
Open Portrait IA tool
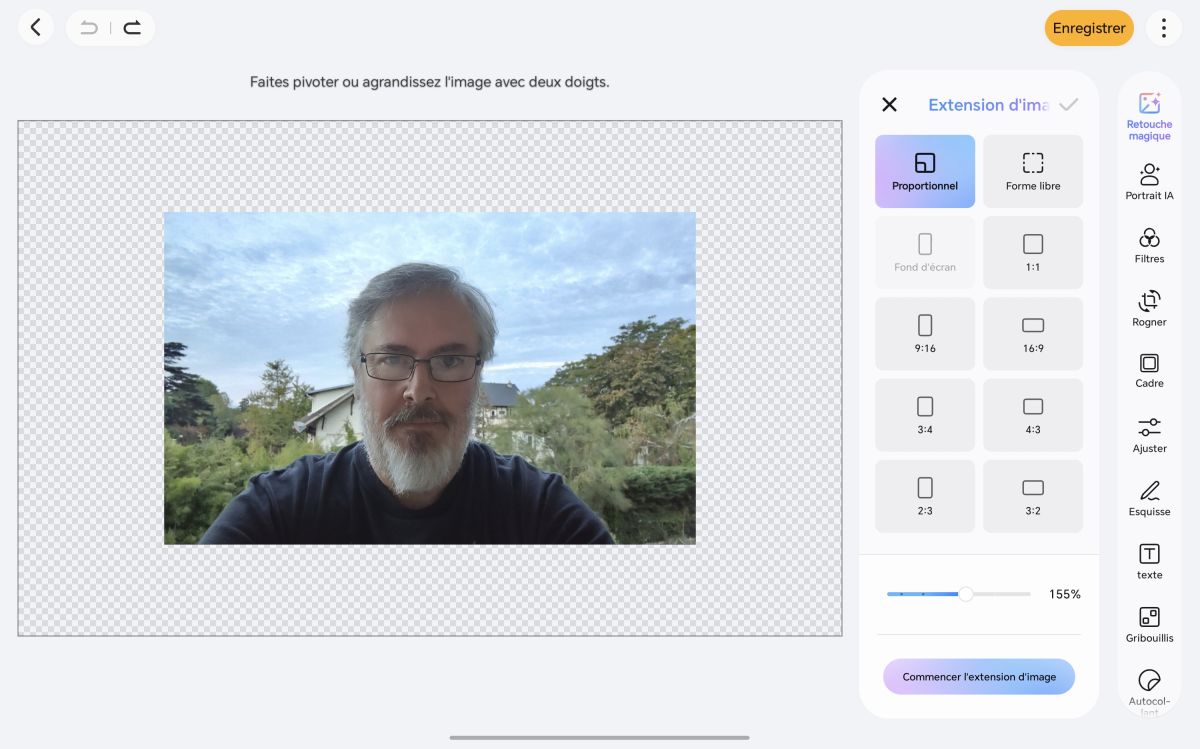click(1150, 182)
